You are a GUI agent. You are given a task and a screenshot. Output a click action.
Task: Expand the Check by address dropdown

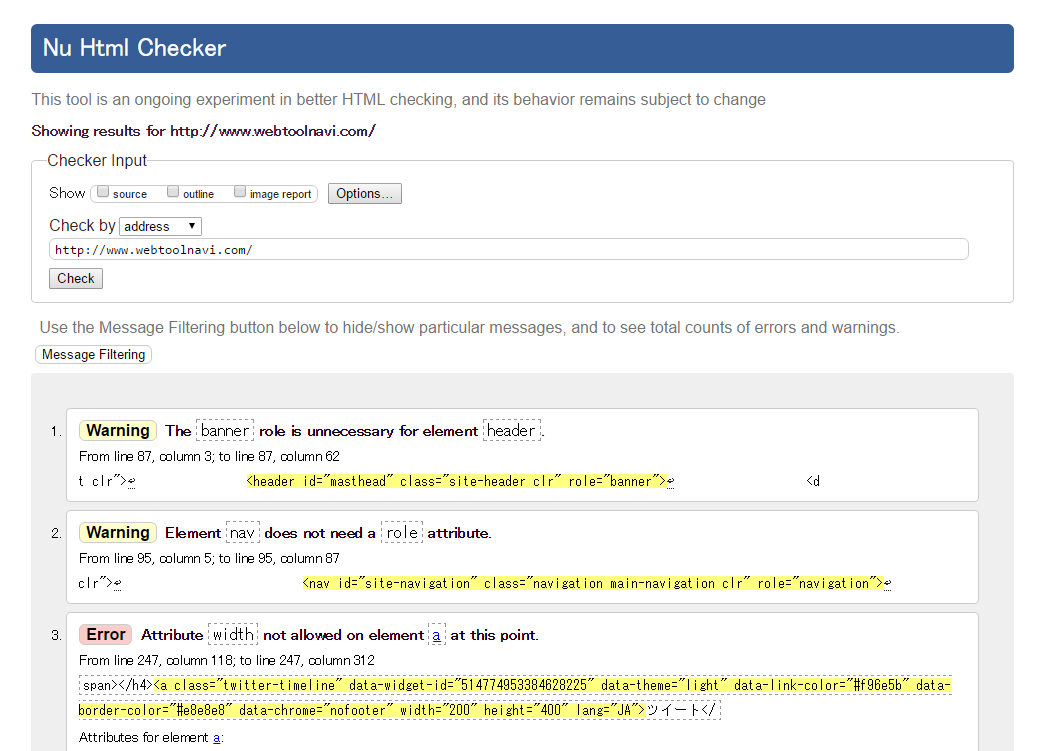(x=160, y=226)
